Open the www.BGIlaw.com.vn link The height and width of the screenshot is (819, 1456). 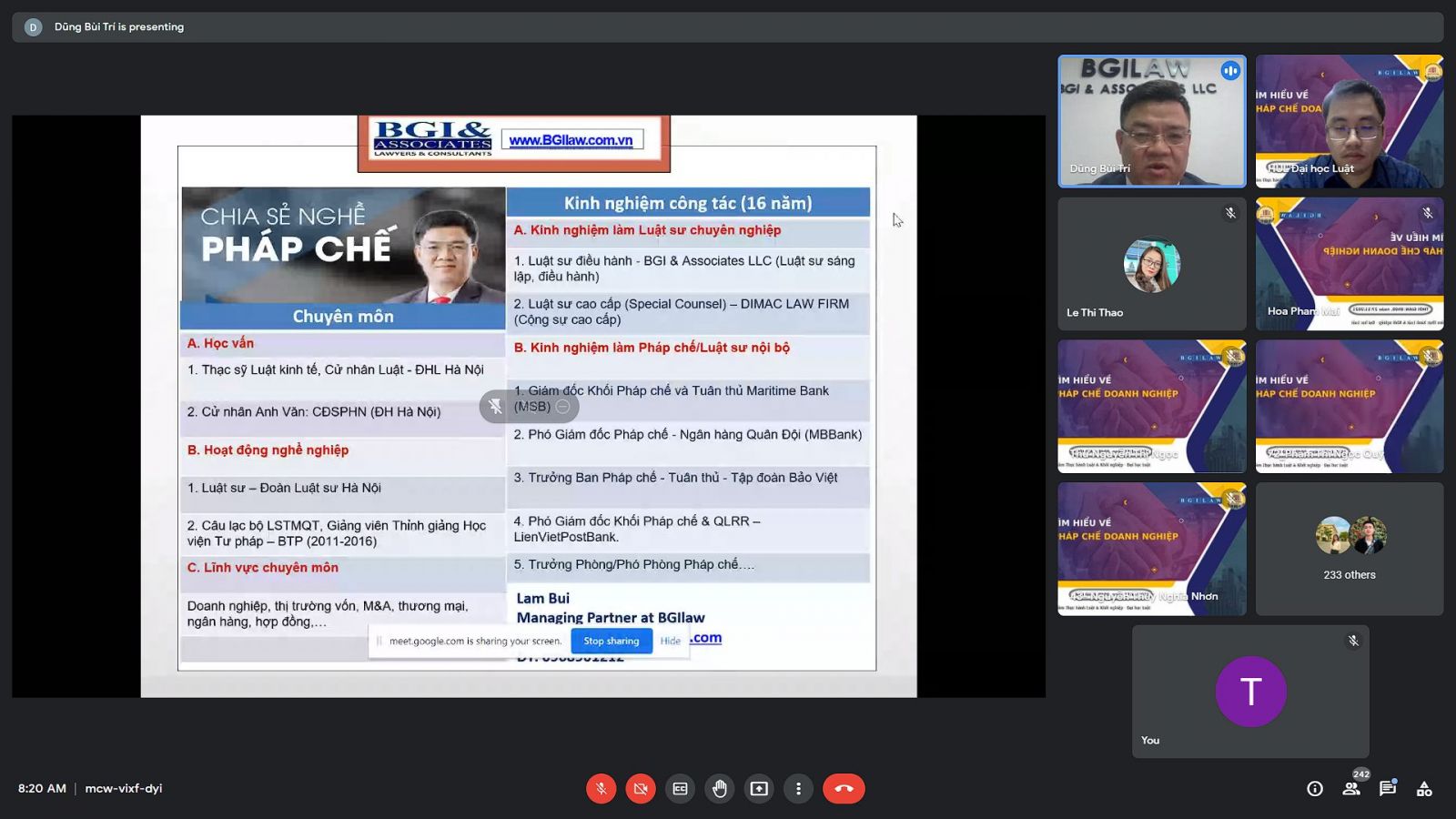[571, 140]
